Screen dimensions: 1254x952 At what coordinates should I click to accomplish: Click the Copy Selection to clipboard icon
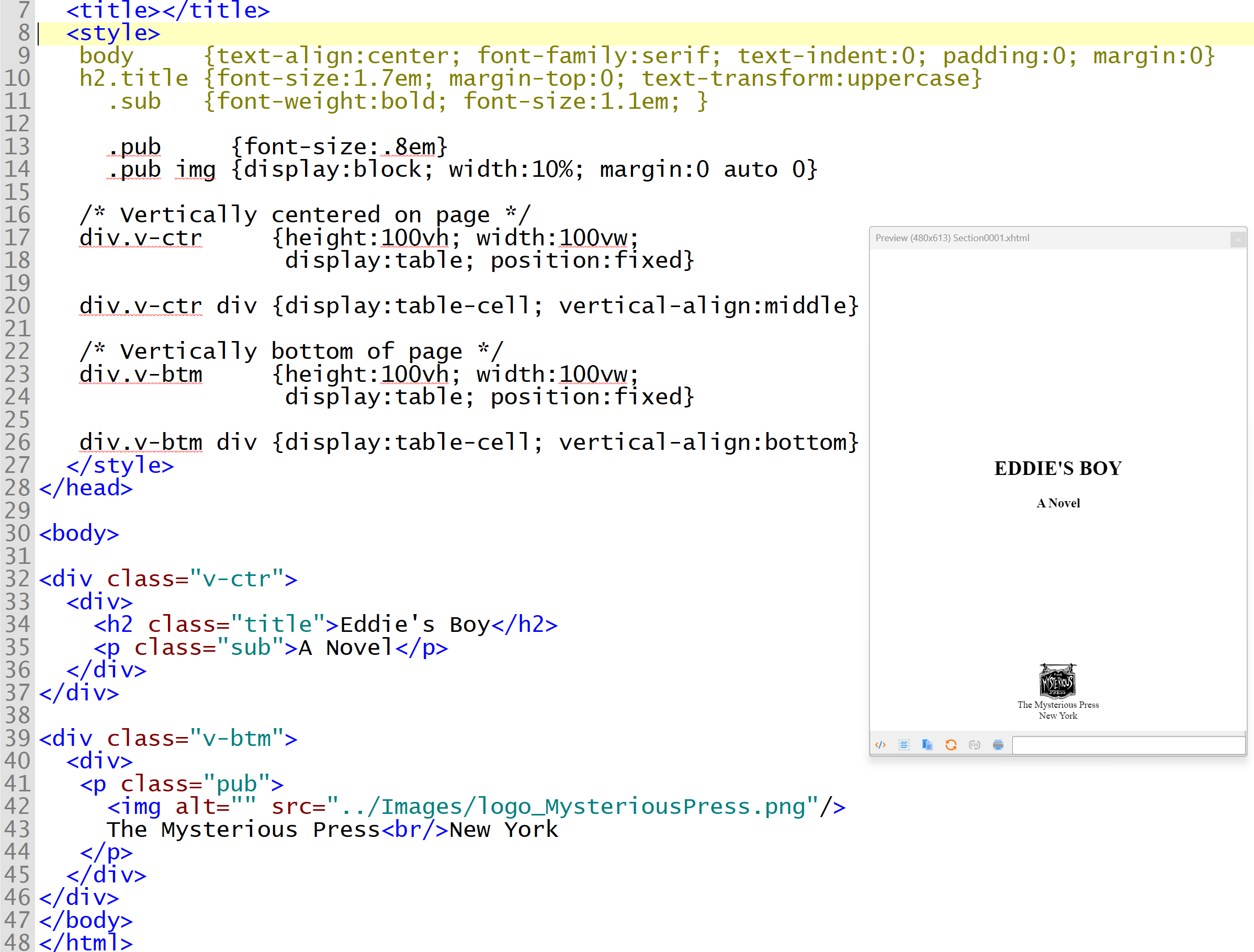click(x=928, y=745)
